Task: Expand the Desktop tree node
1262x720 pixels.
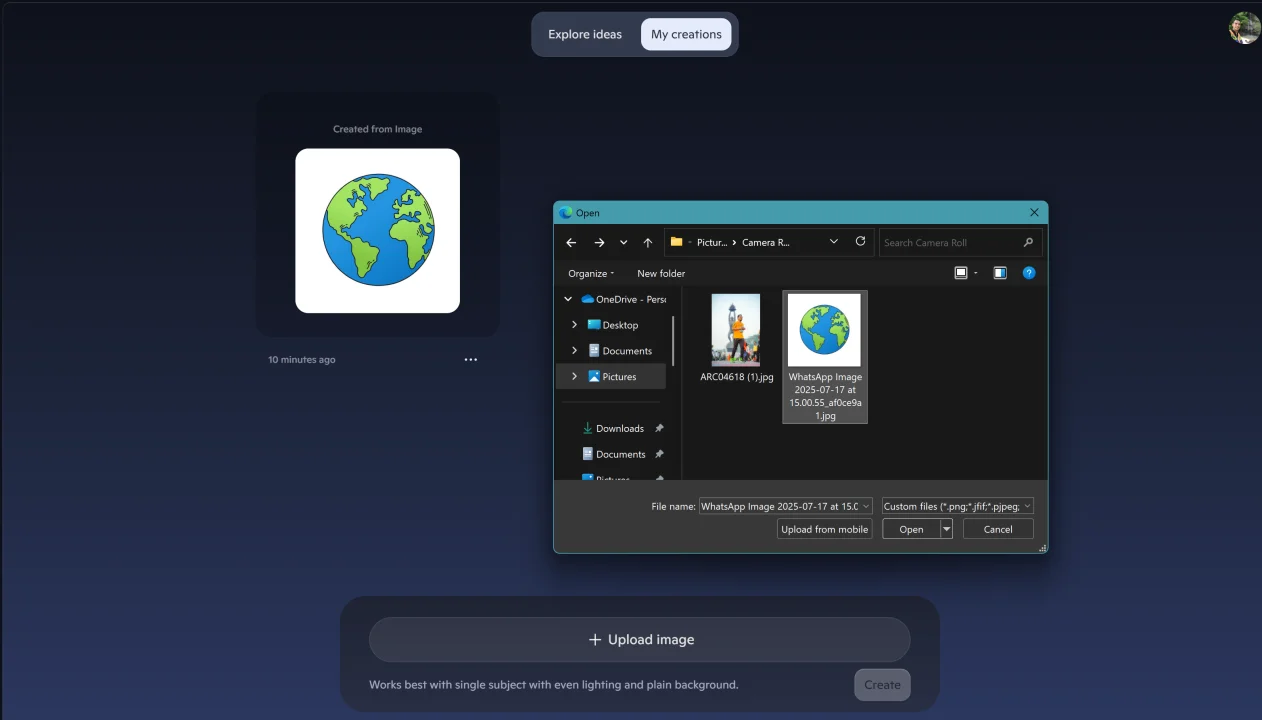Action: tap(574, 325)
